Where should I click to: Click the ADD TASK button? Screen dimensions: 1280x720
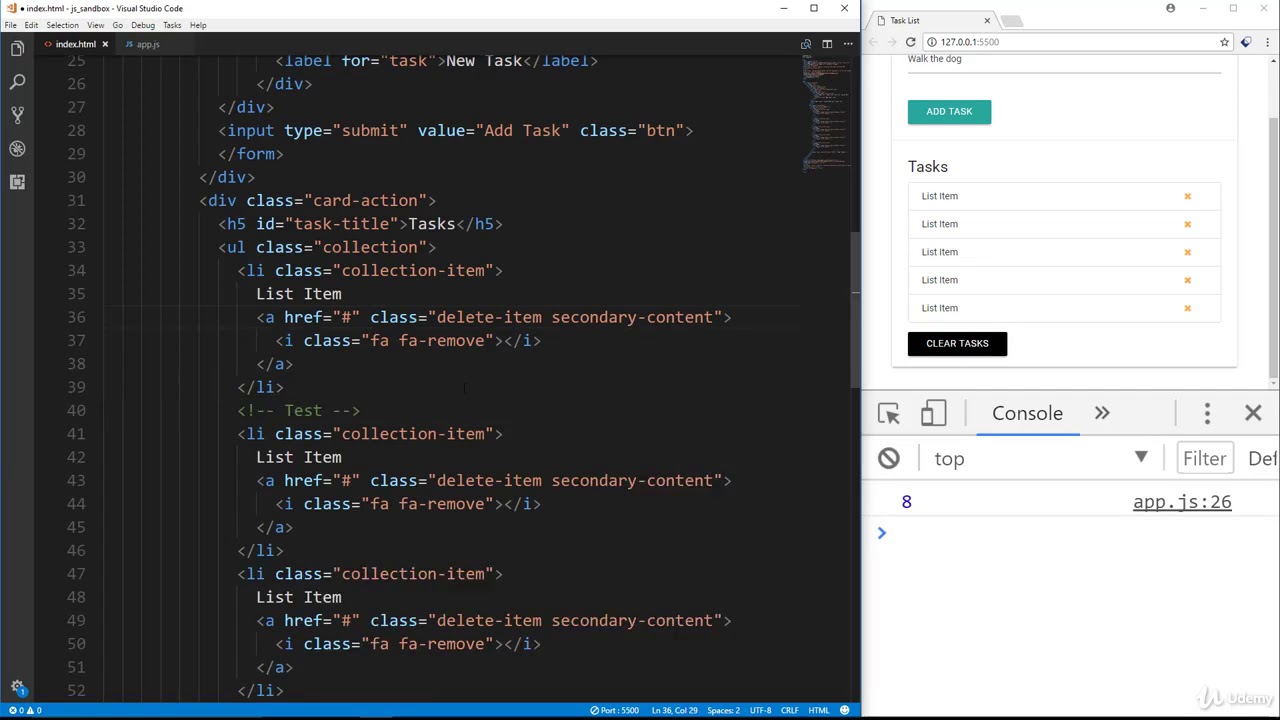point(949,111)
